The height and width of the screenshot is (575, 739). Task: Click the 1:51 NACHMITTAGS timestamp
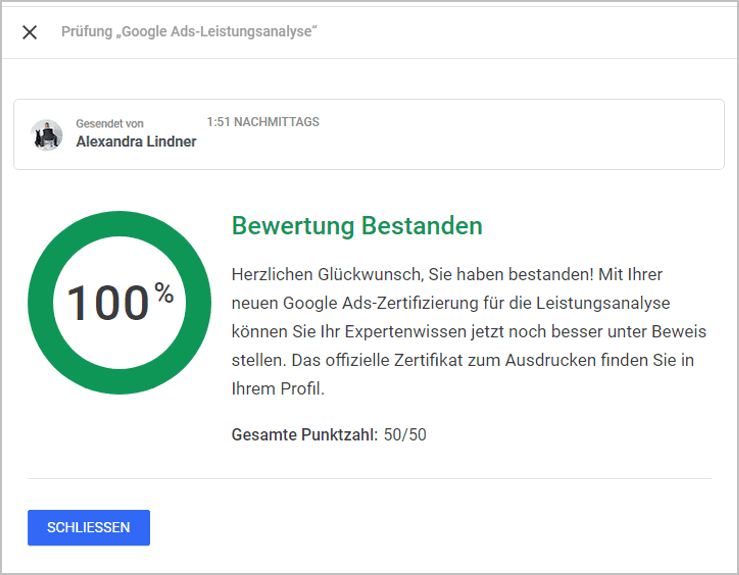263,122
